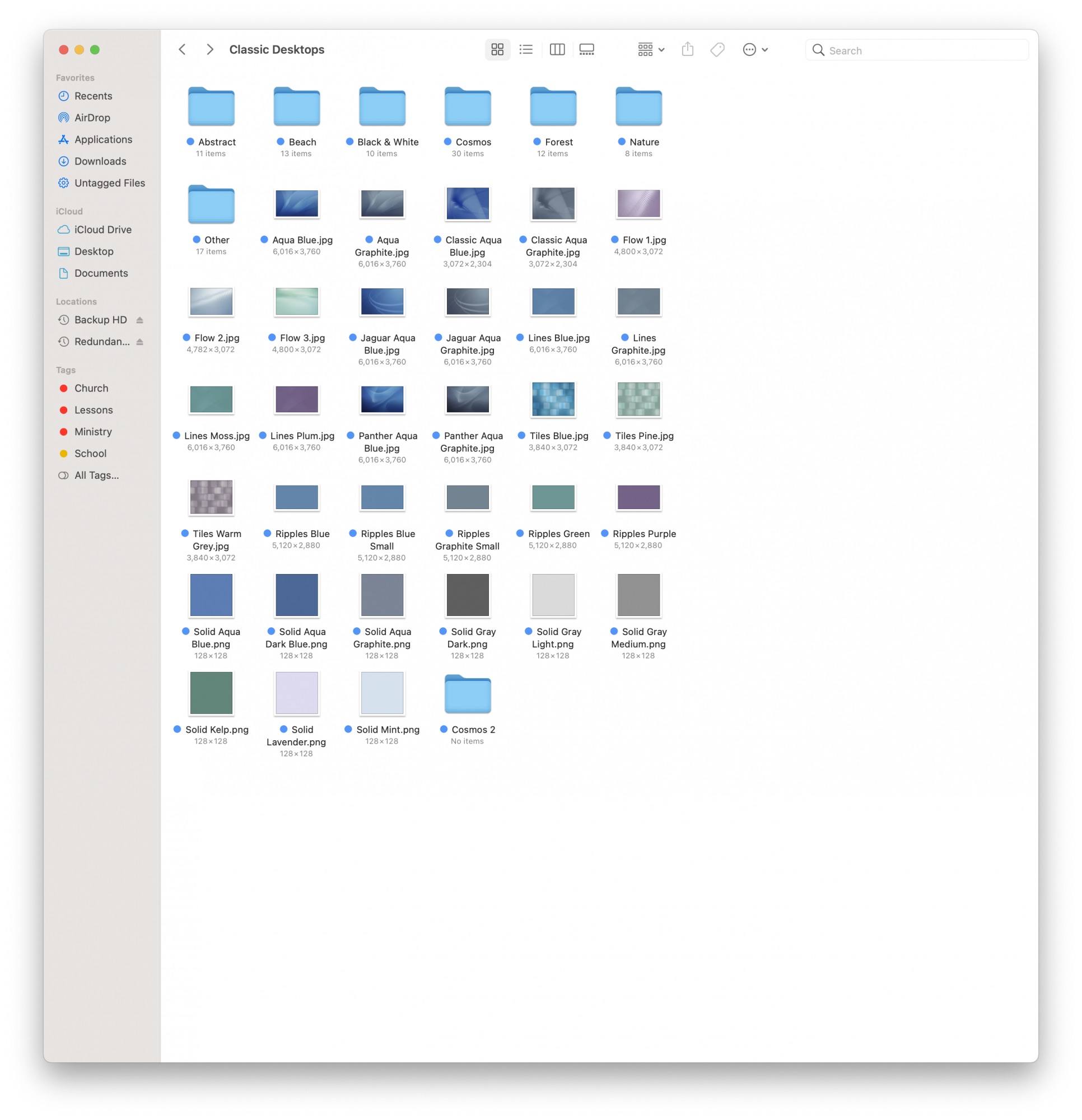Filter by the red Church tag
This screenshot has height=1120, width=1082.
click(x=91, y=389)
